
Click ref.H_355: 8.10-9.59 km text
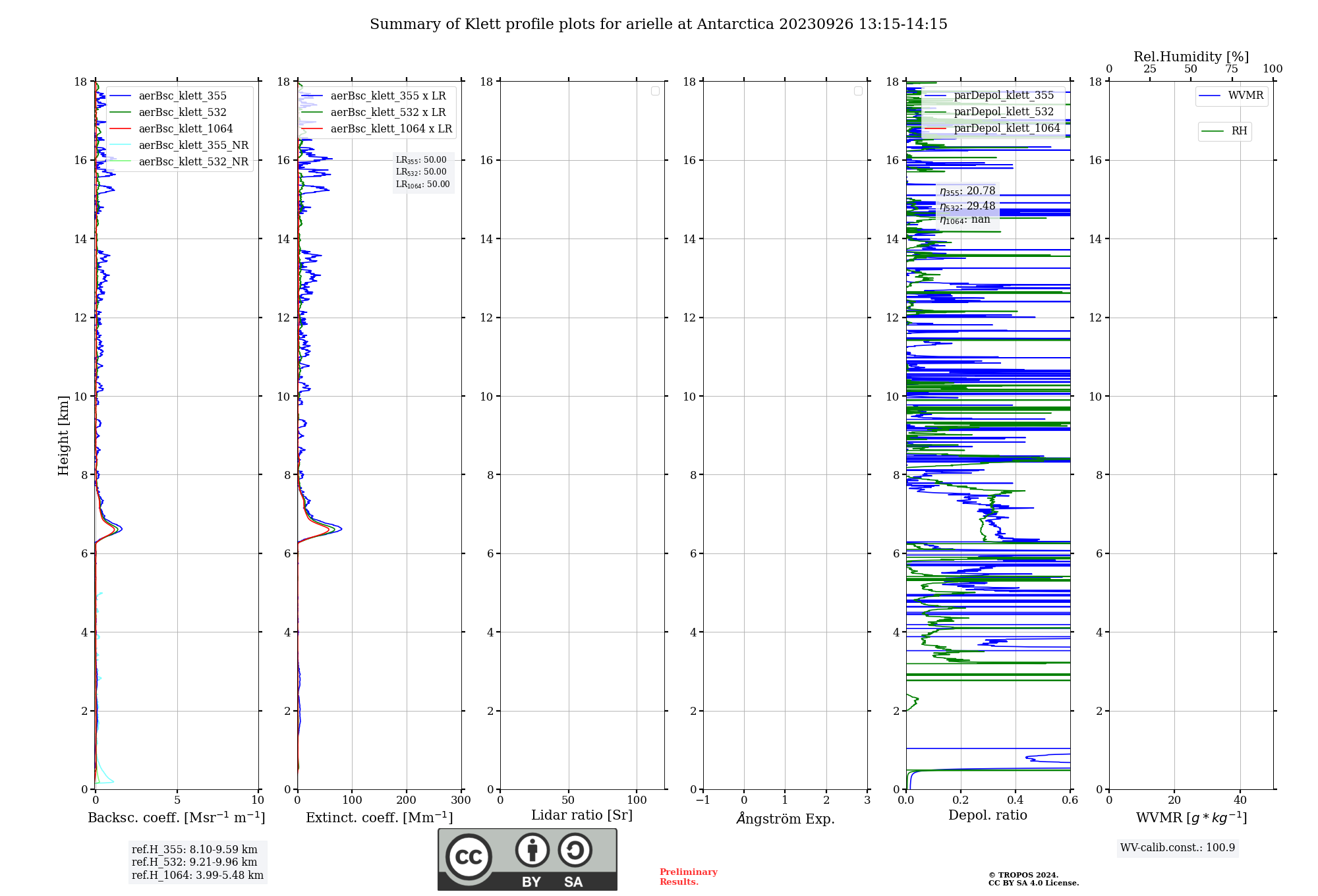coord(194,850)
